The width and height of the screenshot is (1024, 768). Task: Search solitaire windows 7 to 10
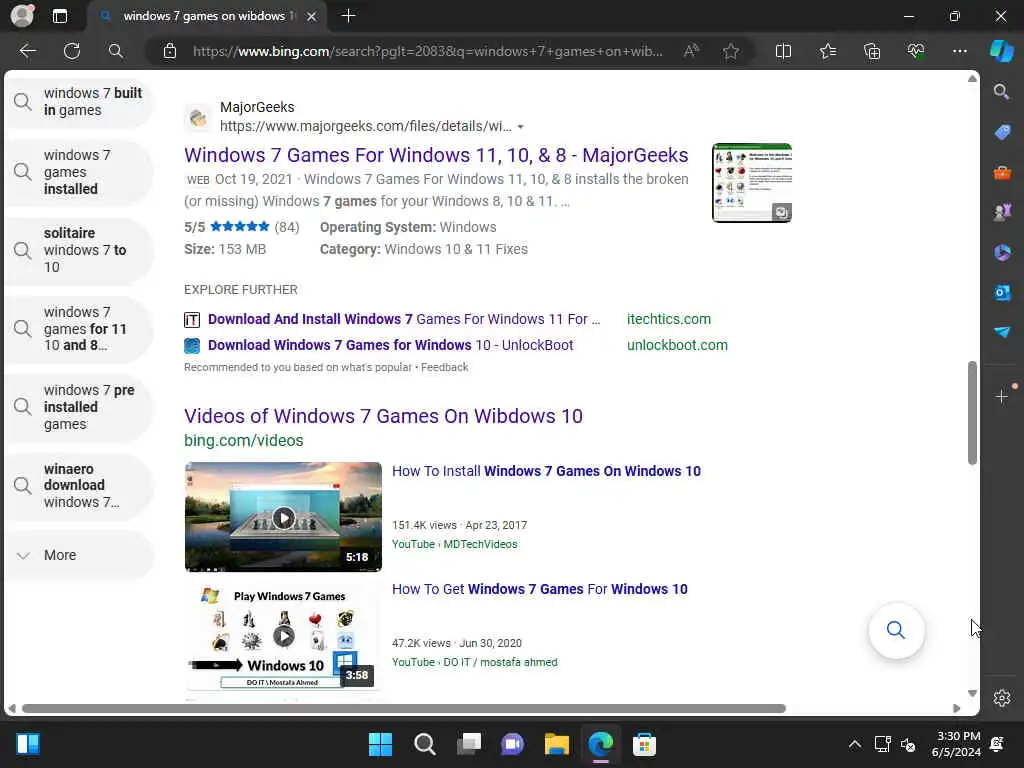[x=78, y=250]
